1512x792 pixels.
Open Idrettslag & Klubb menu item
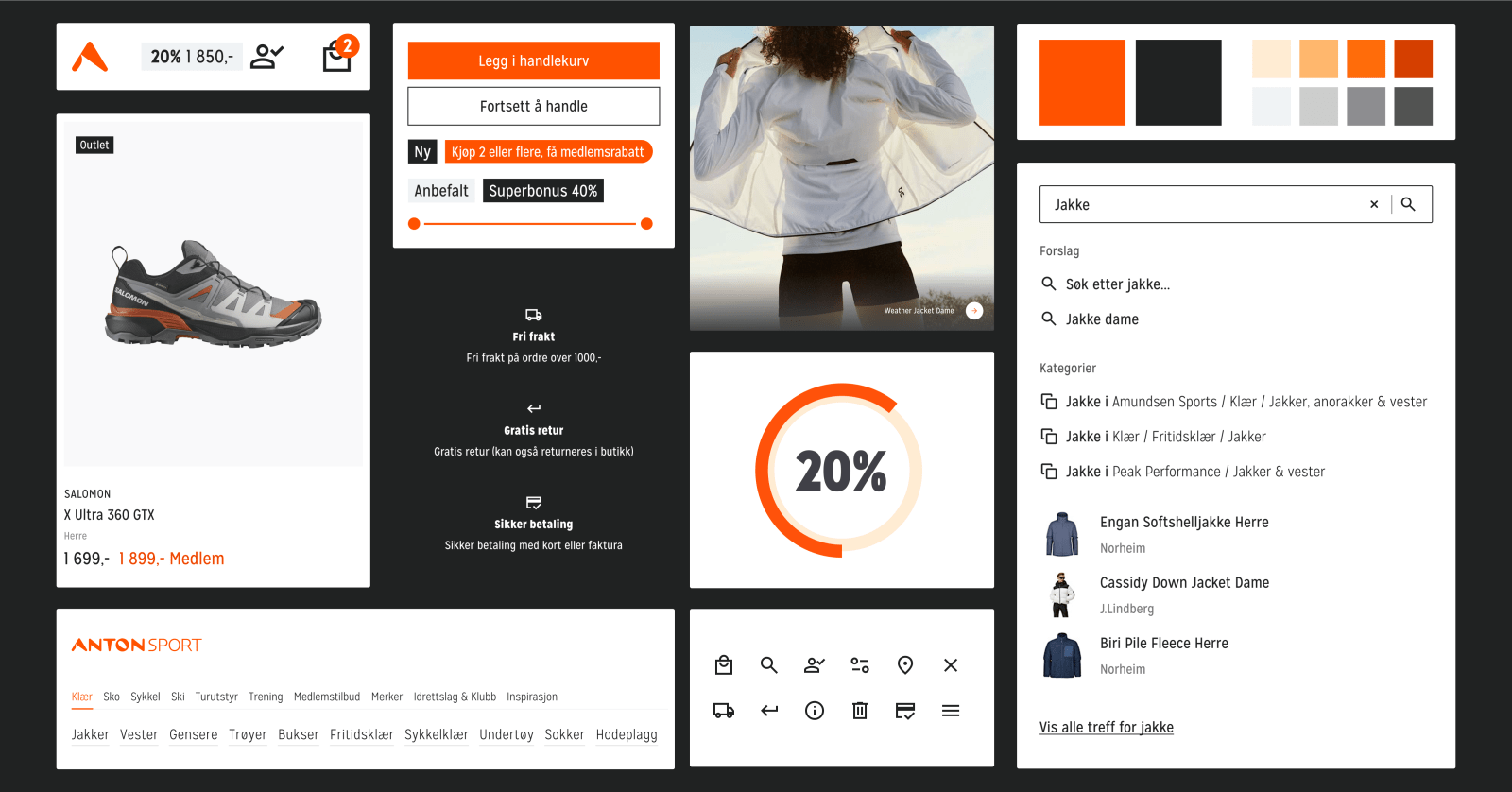(x=455, y=697)
